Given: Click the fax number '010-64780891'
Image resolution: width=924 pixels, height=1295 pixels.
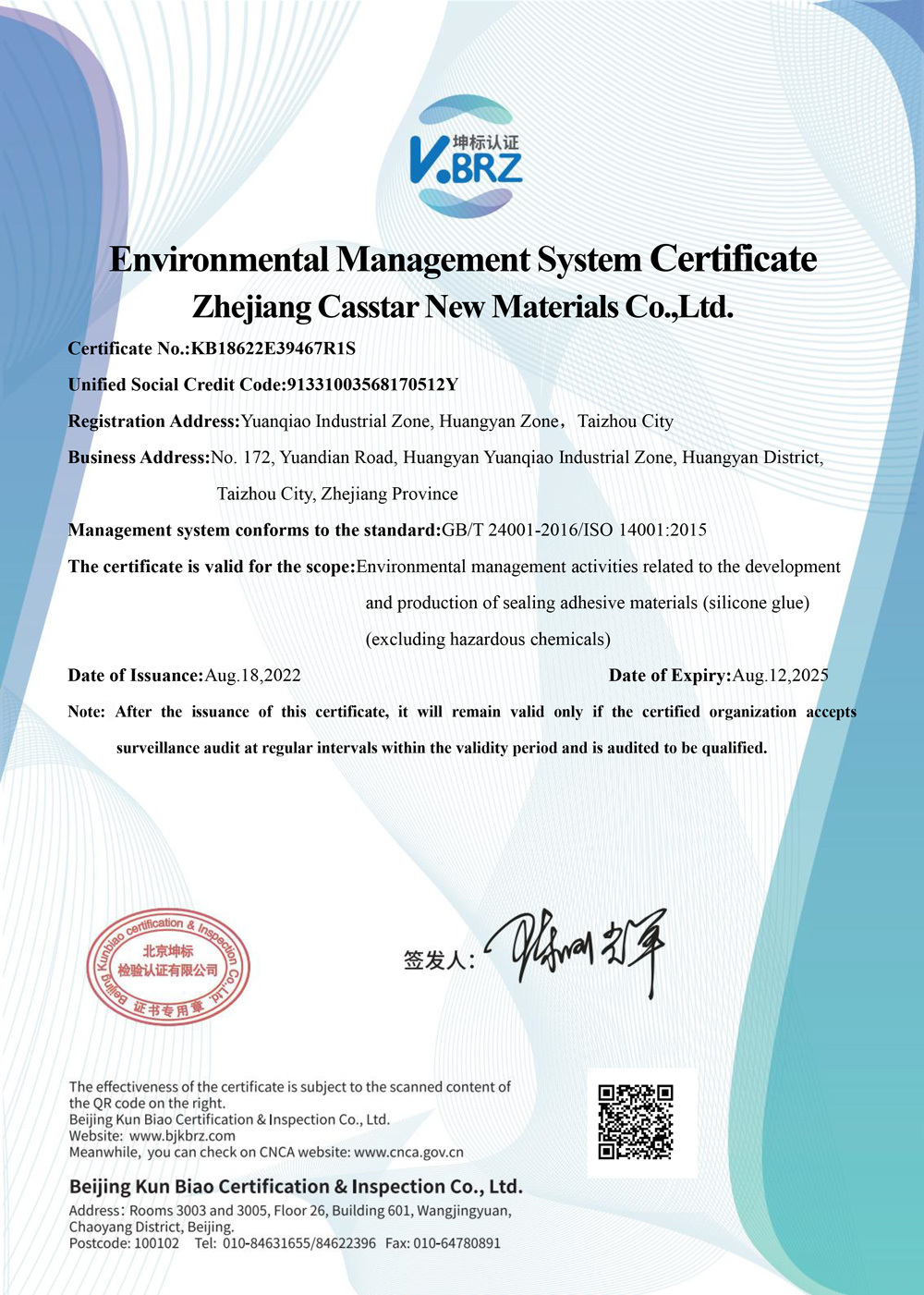Looking at the screenshot, I should tap(456, 1244).
